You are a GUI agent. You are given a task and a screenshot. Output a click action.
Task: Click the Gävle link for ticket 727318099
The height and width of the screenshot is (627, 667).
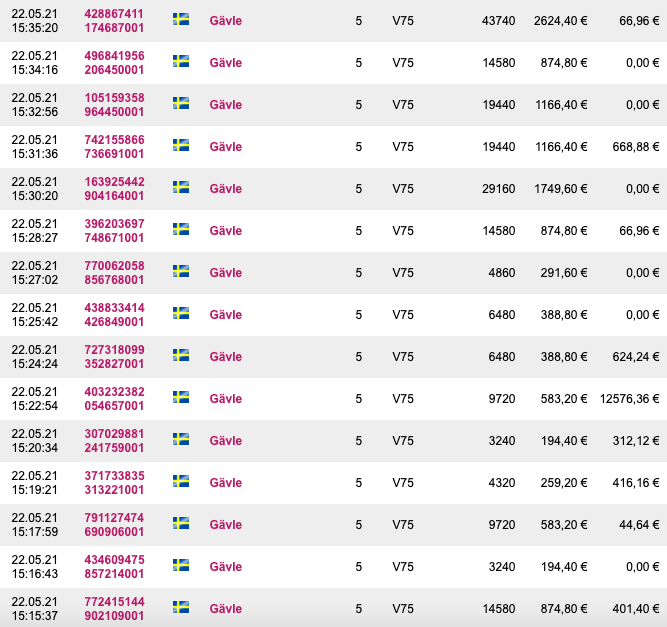[225, 356]
